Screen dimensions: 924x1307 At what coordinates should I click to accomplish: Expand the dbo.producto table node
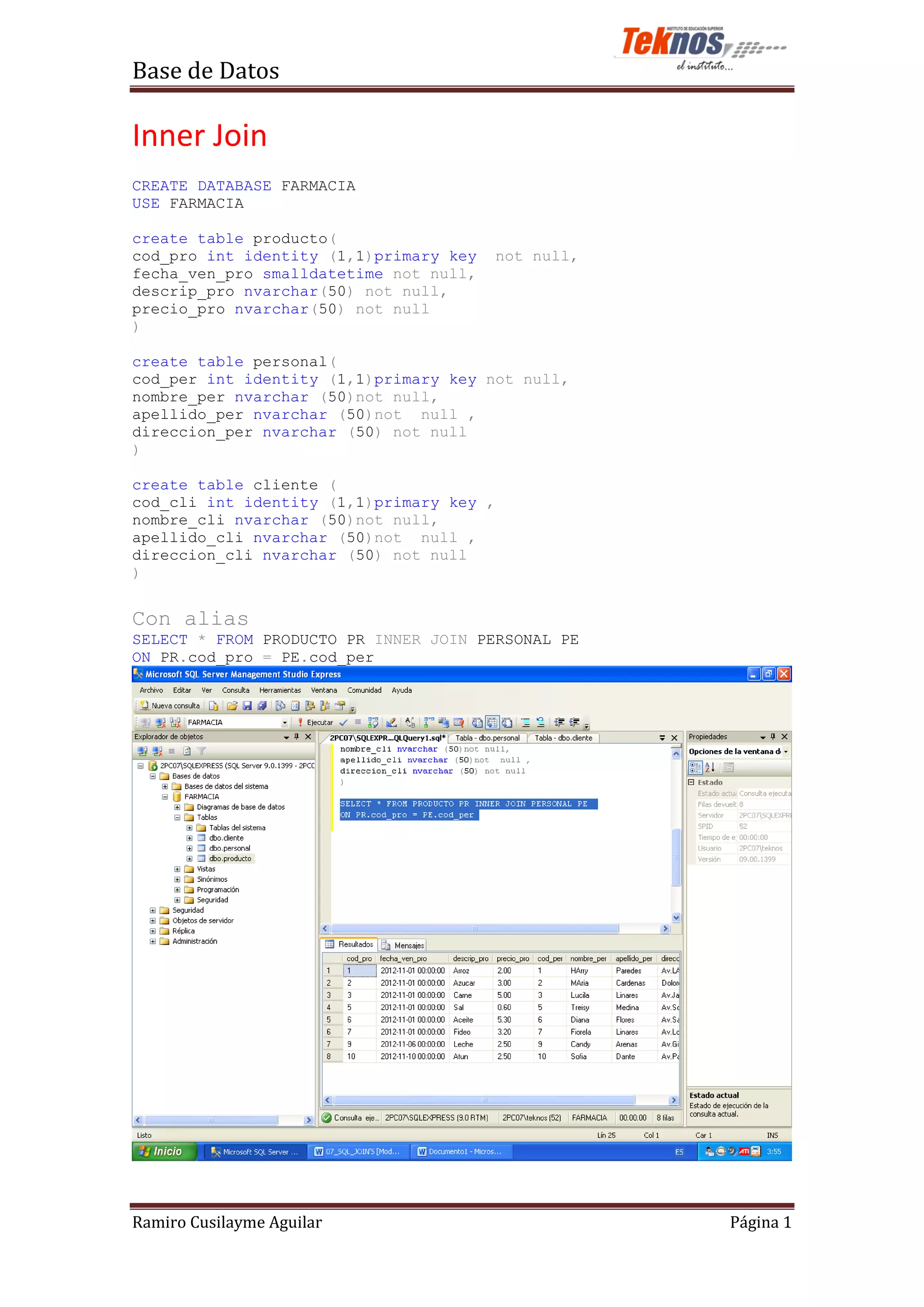coord(189,858)
